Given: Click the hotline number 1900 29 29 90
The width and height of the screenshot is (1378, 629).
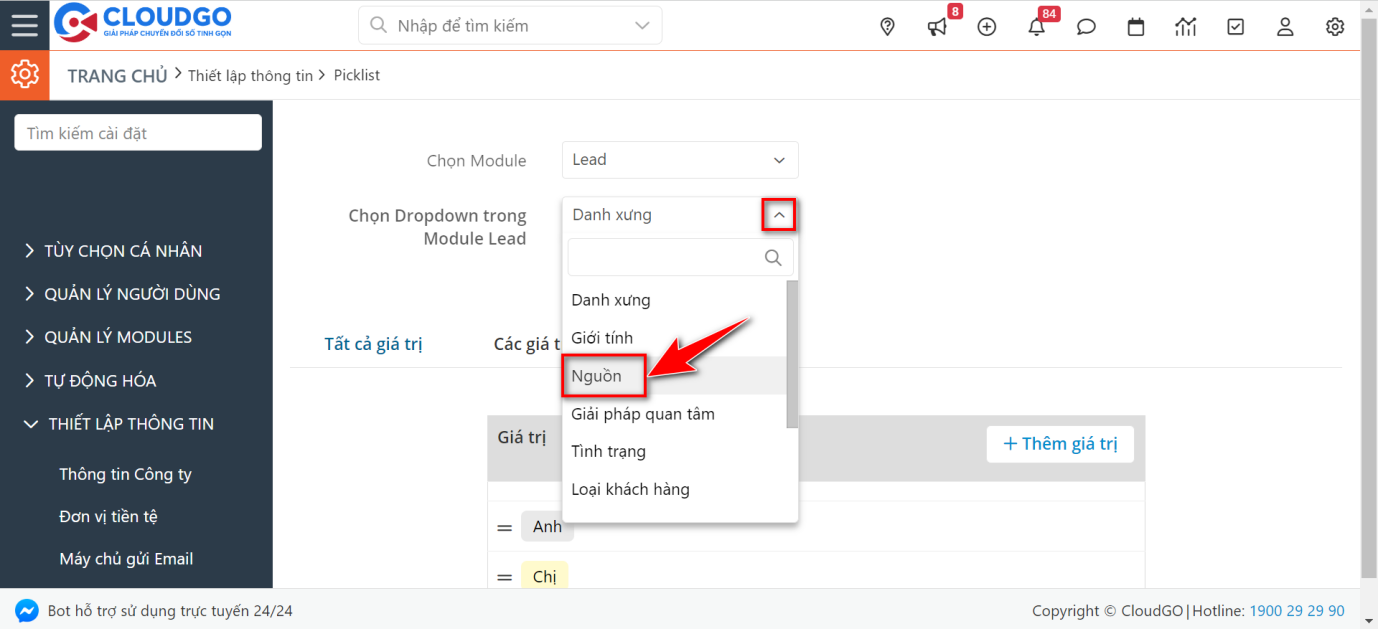Looking at the screenshot, I should click(x=1297, y=609).
